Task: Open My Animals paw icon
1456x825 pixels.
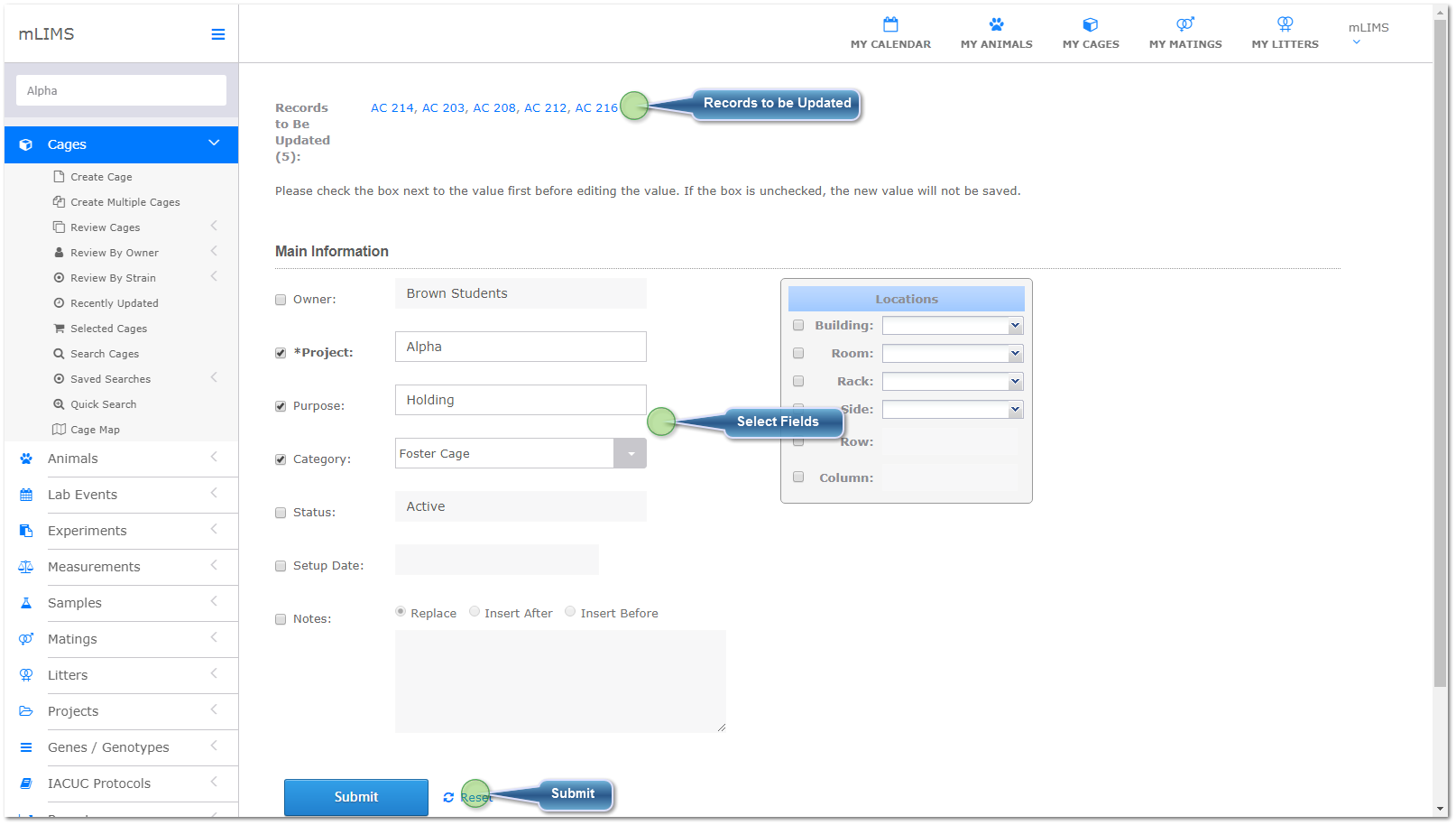Action: click(x=996, y=24)
